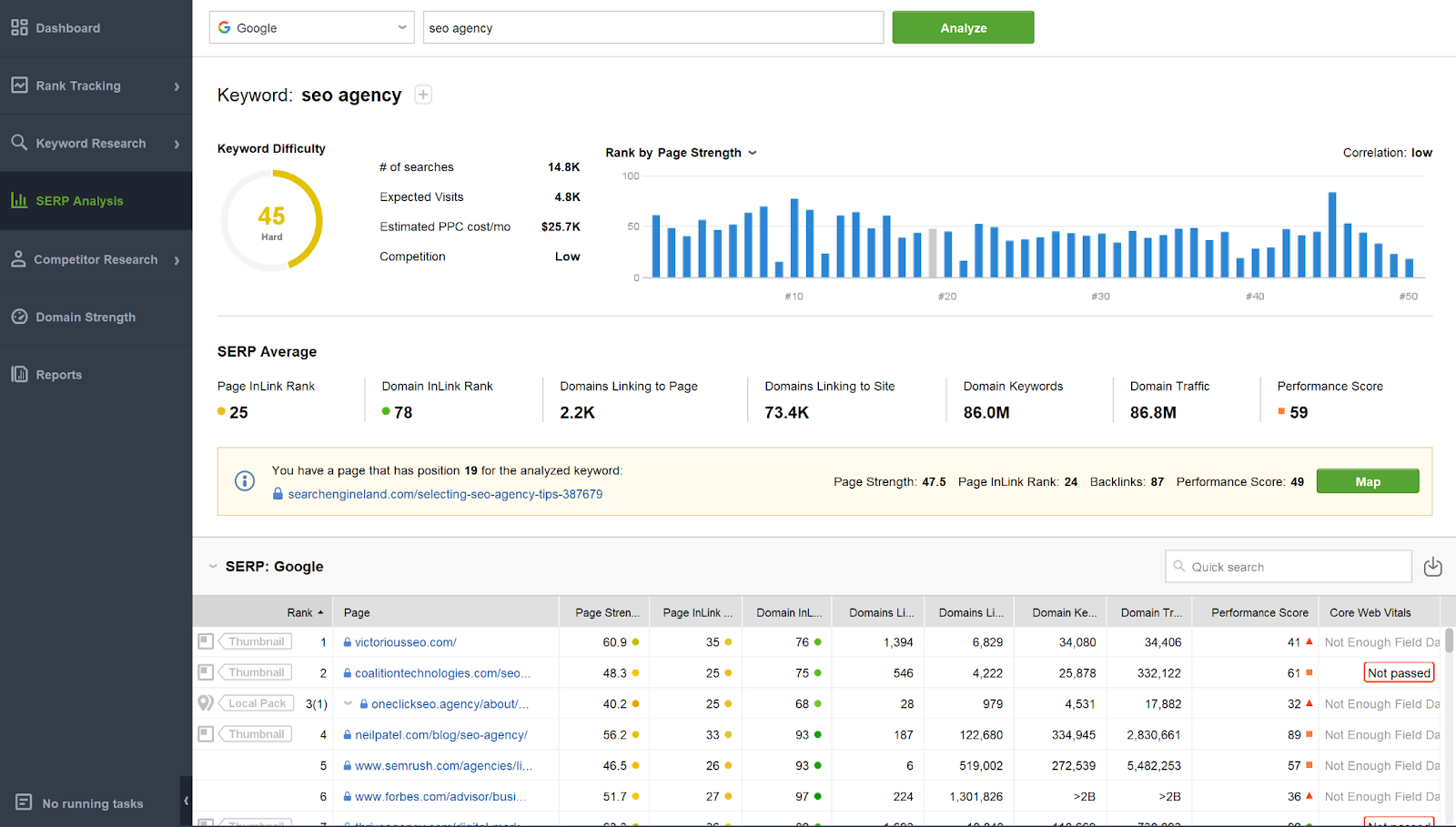1456x827 pixels.
Task: Click the plus icon beside keyword seo agency
Action: coord(423,95)
